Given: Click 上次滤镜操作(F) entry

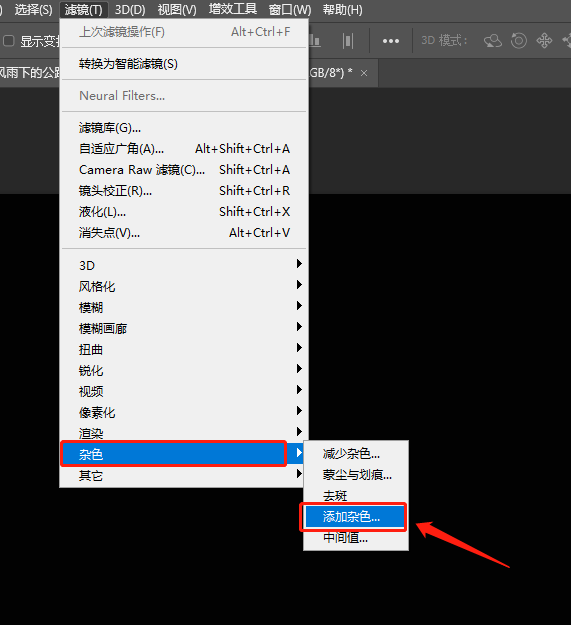Looking at the screenshot, I should pyautogui.click(x=184, y=32).
